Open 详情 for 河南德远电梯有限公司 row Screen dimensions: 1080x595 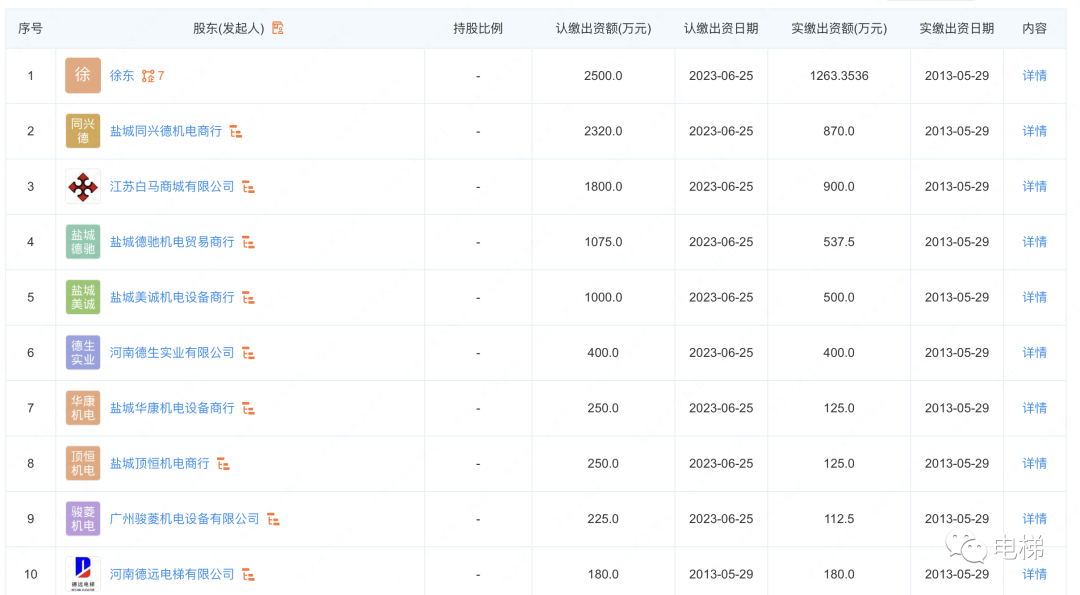point(1035,574)
